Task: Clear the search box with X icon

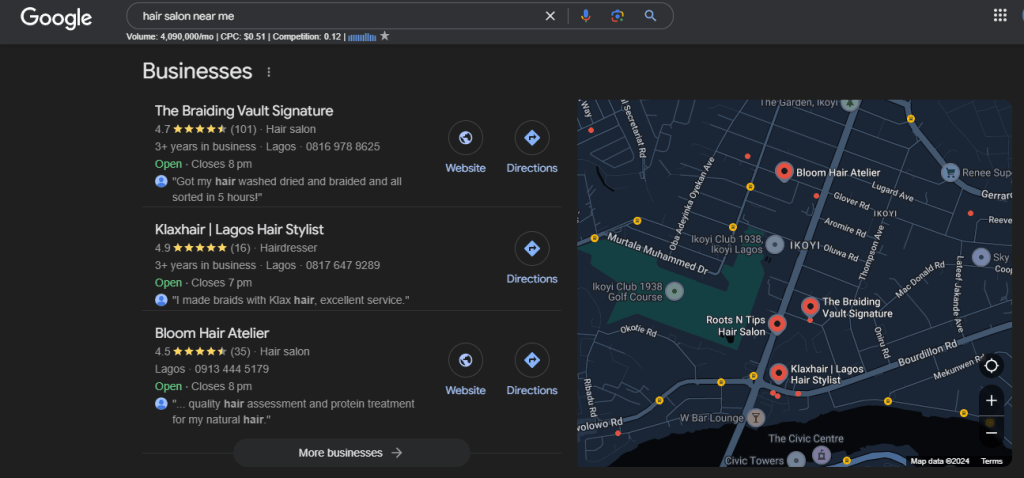Action: (550, 16)
